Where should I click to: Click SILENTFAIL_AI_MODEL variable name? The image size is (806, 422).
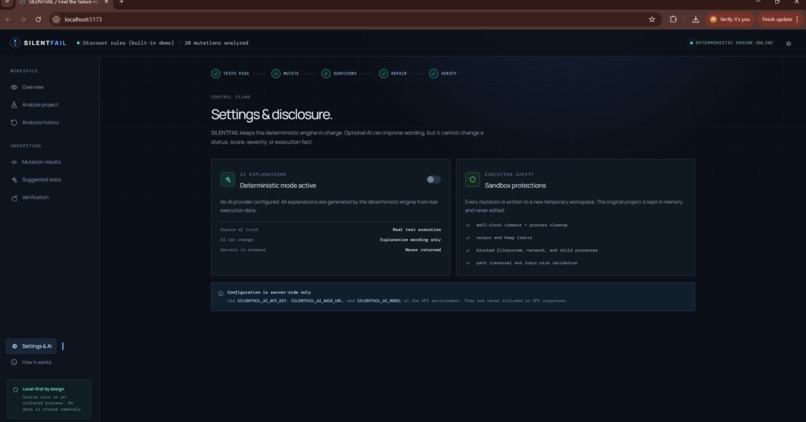[379, 301]
